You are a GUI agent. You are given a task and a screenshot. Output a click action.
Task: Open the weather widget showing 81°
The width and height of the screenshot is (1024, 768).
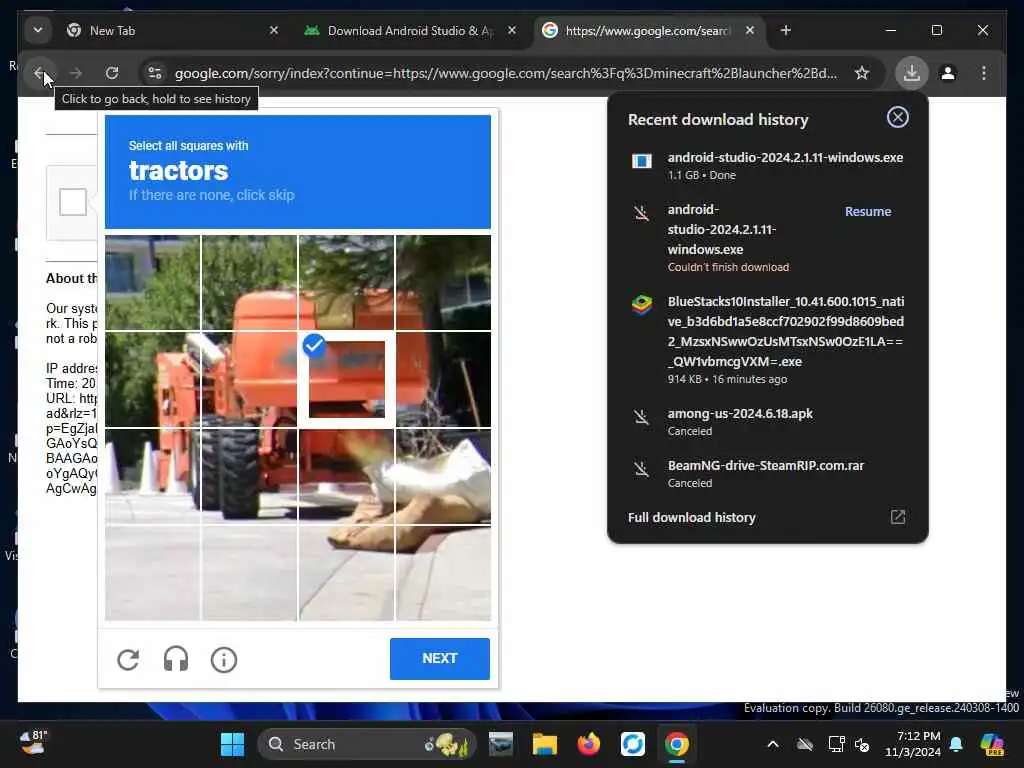pyautogui.click(x=33, y=743)
